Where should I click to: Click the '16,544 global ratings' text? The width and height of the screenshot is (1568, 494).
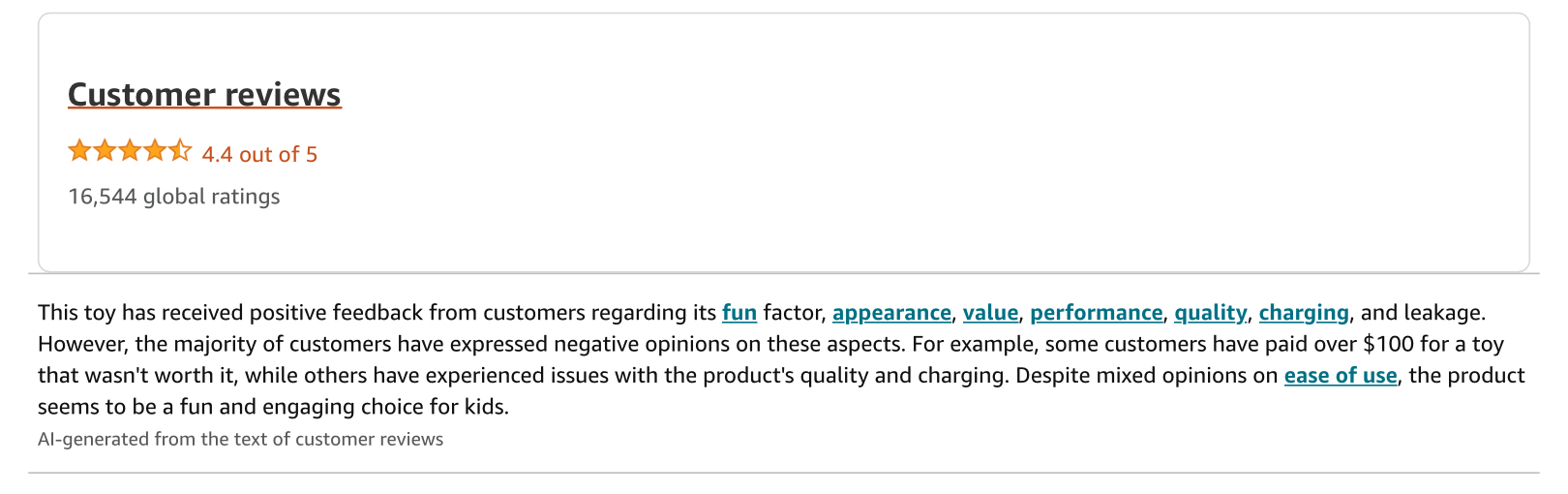tap(174, 197)
